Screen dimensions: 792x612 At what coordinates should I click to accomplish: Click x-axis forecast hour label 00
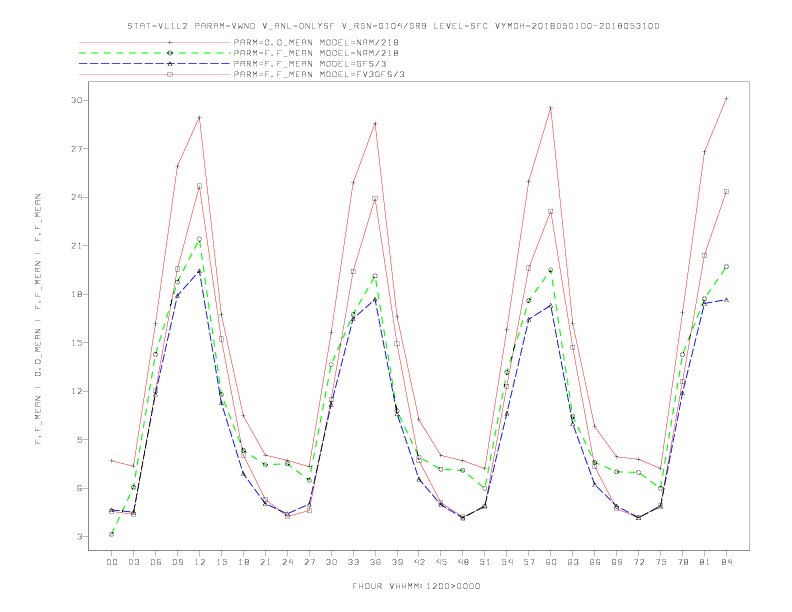click(x=112, y=562)
